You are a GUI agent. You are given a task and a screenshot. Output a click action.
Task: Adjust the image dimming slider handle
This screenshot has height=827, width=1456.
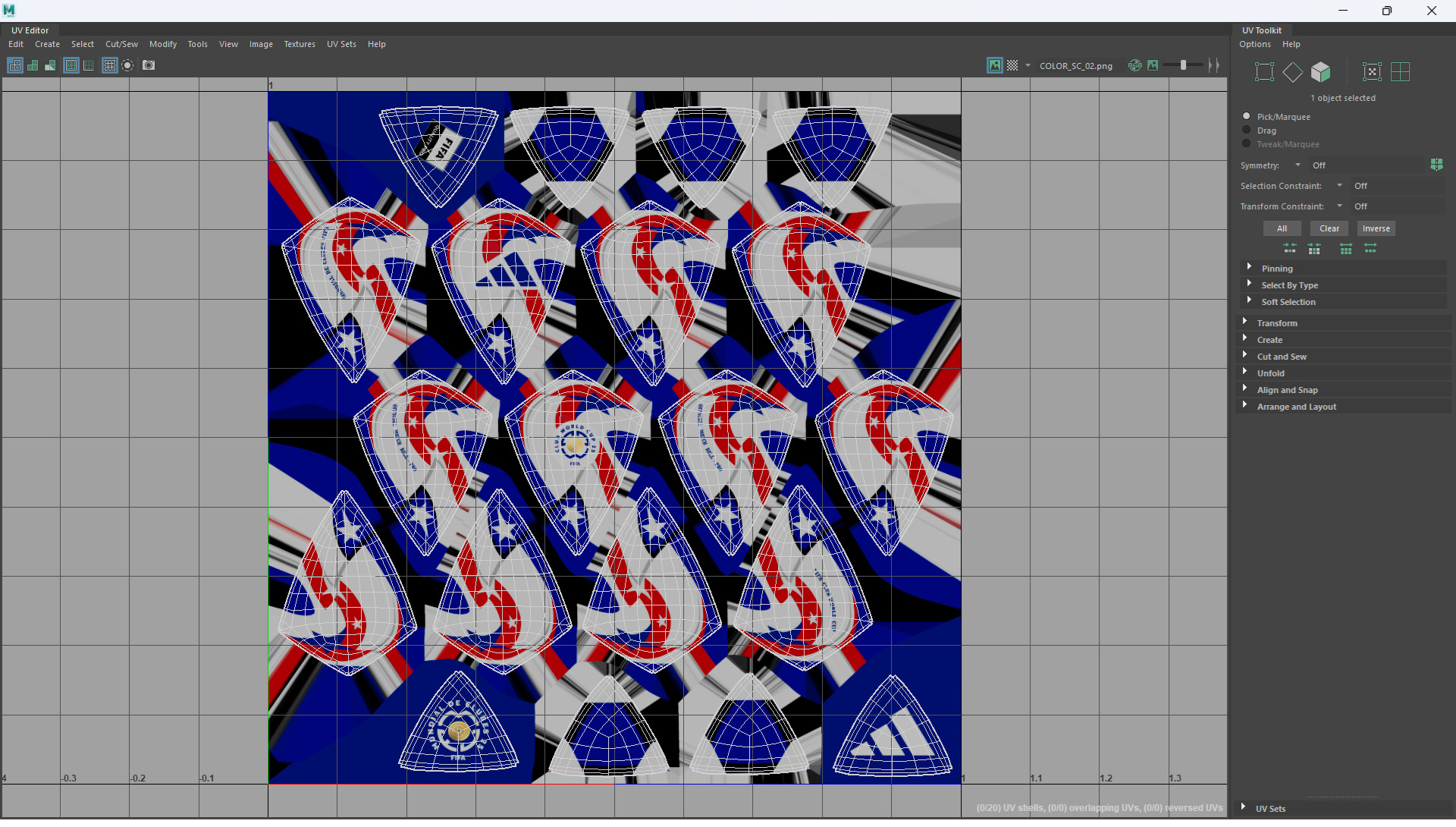tap(1183, 66)
